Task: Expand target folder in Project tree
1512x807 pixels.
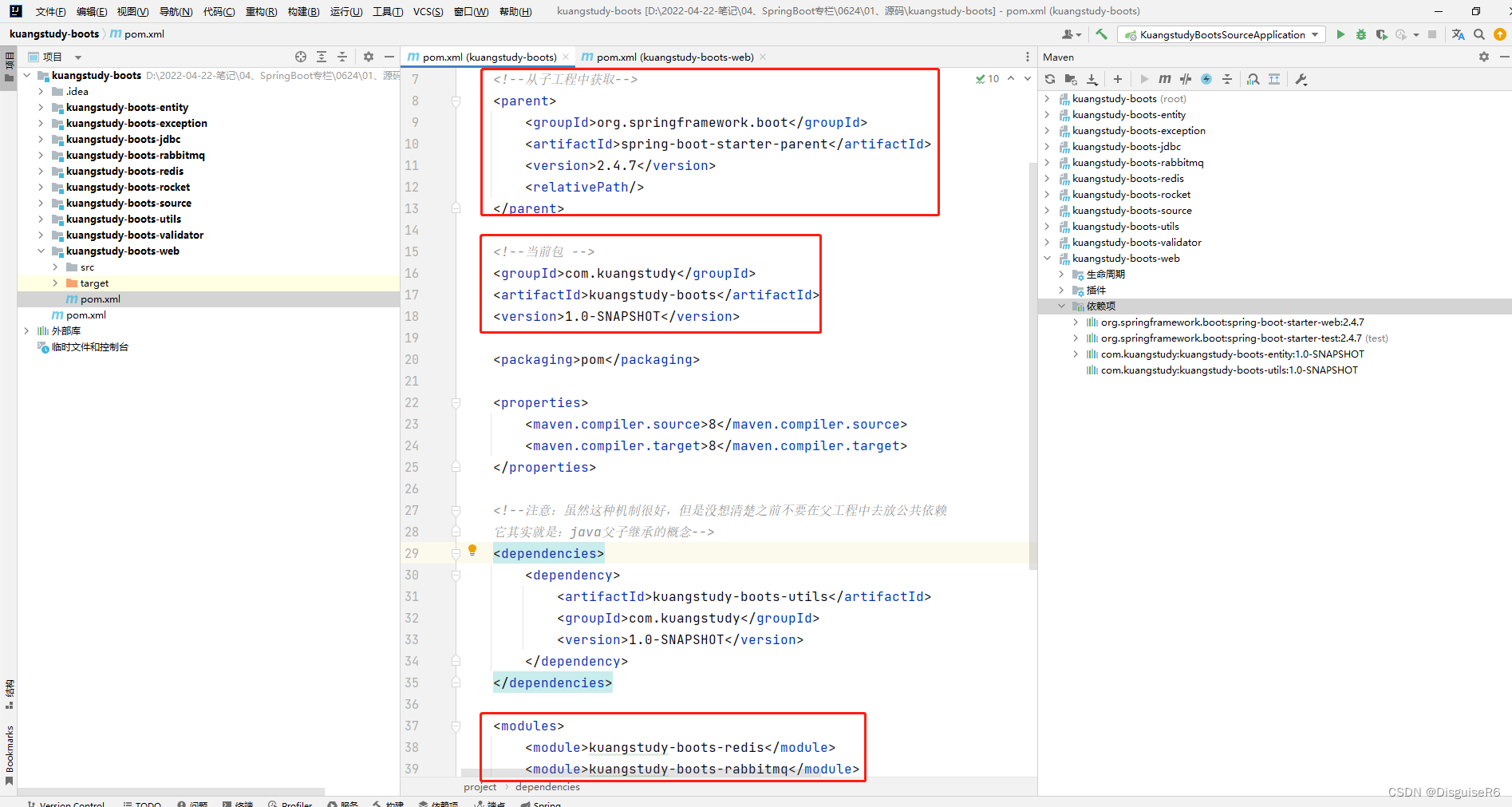Action: click(x=55, y=283)
